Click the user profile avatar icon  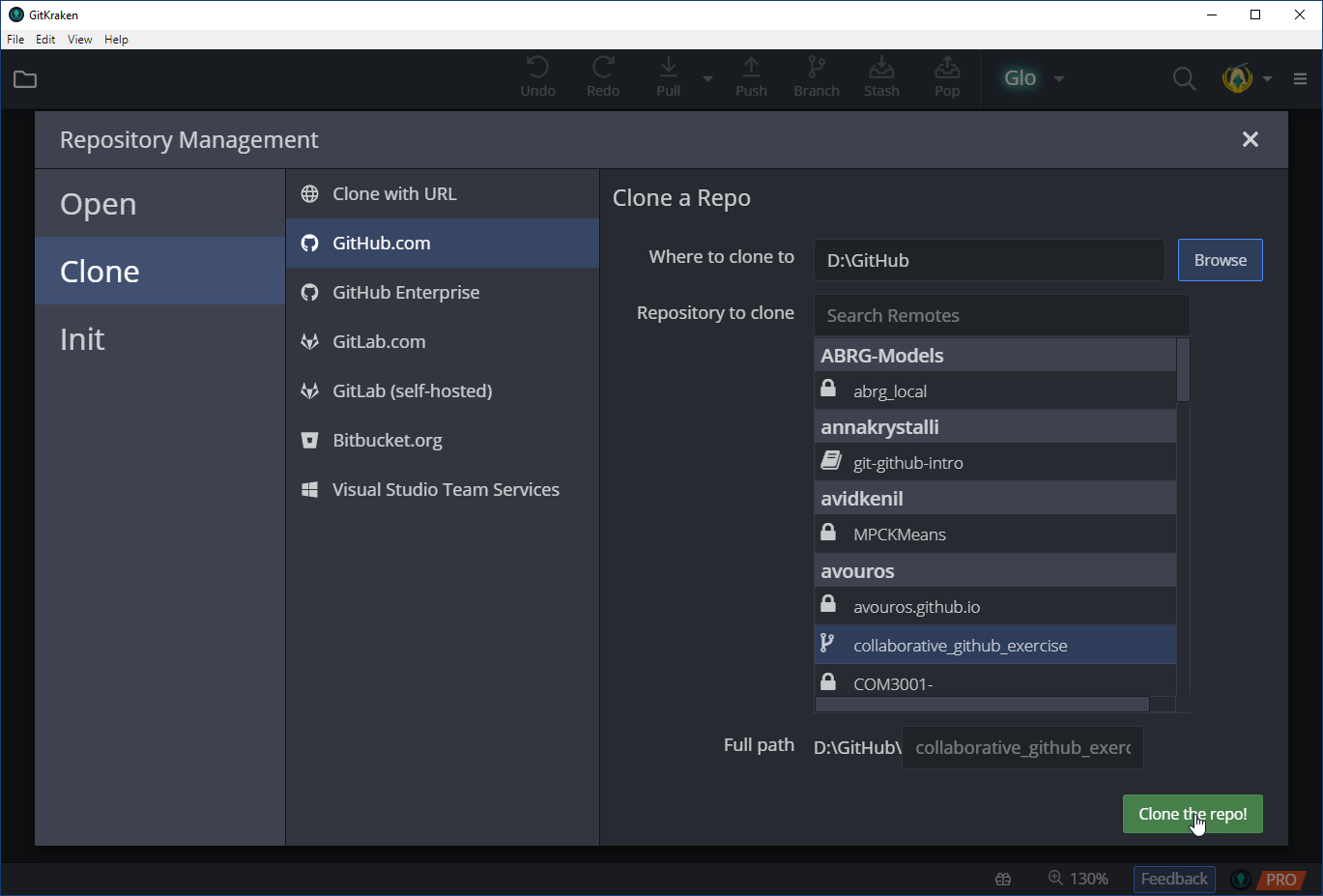pyautogui.click(x=1238, y=78)
